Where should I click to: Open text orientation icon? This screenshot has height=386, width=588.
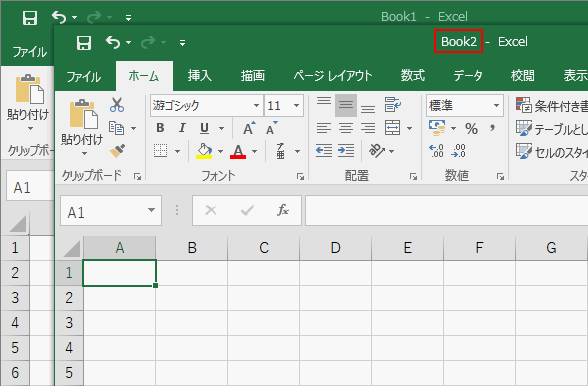coord(377,150)
